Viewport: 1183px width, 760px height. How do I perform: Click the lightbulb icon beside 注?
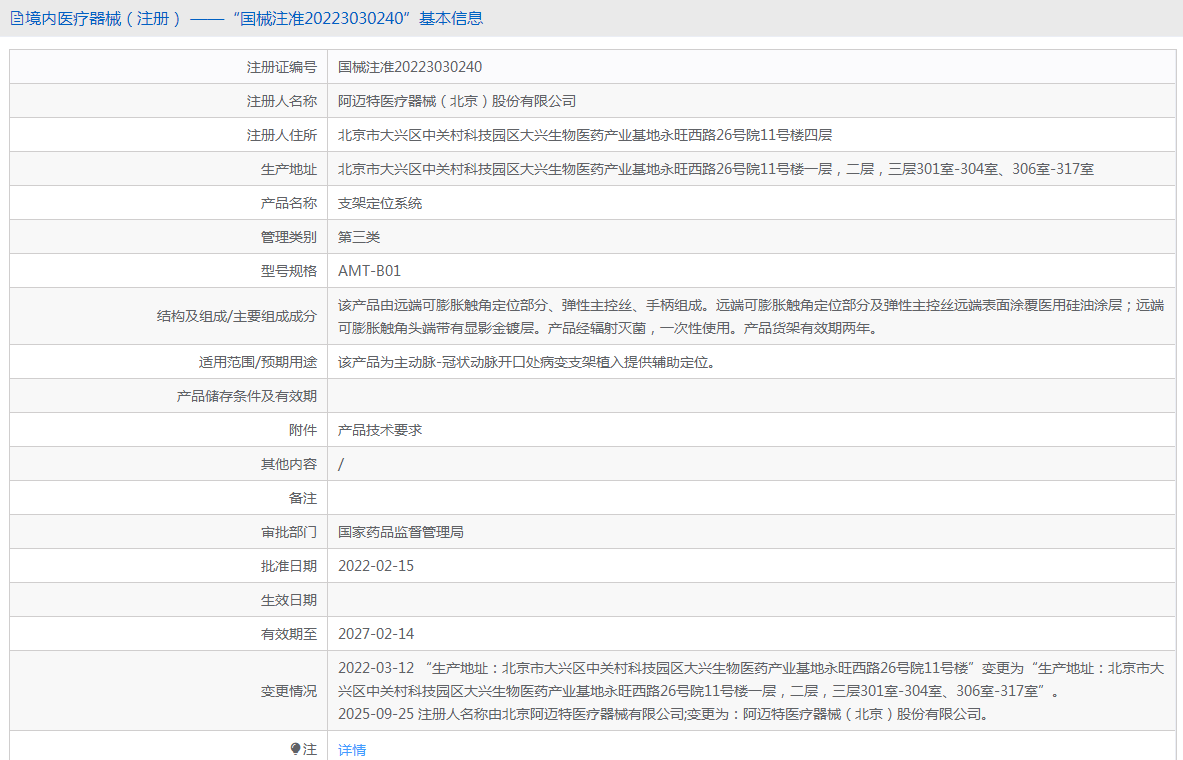point(295,748)
